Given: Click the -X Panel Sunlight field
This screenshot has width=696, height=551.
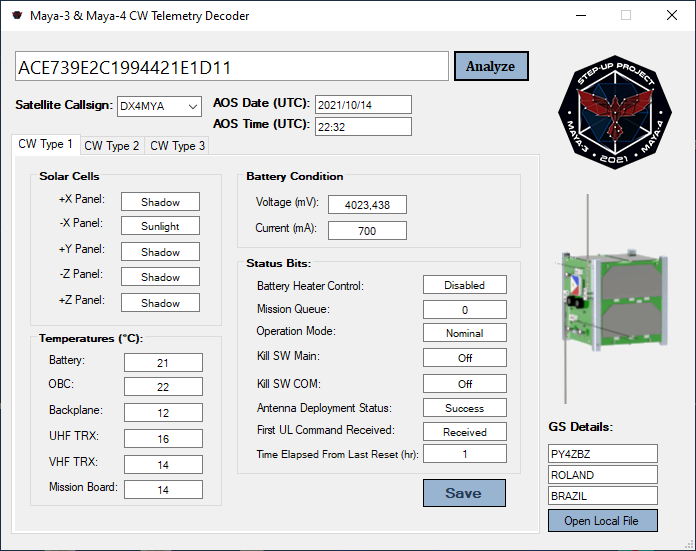Looking at the screenshot, I should coord(160,227).
